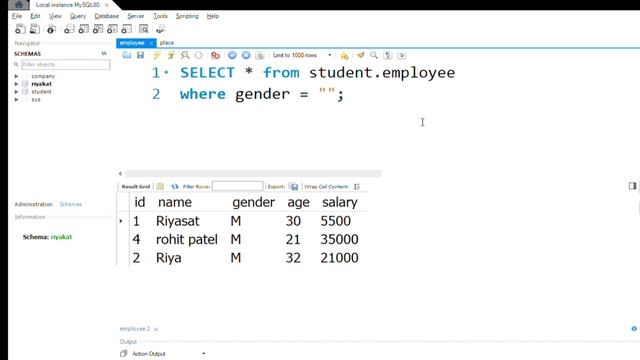Click the beautify query broom icon
The height and width of the screenshot is (360, 640).
point(360,55)
